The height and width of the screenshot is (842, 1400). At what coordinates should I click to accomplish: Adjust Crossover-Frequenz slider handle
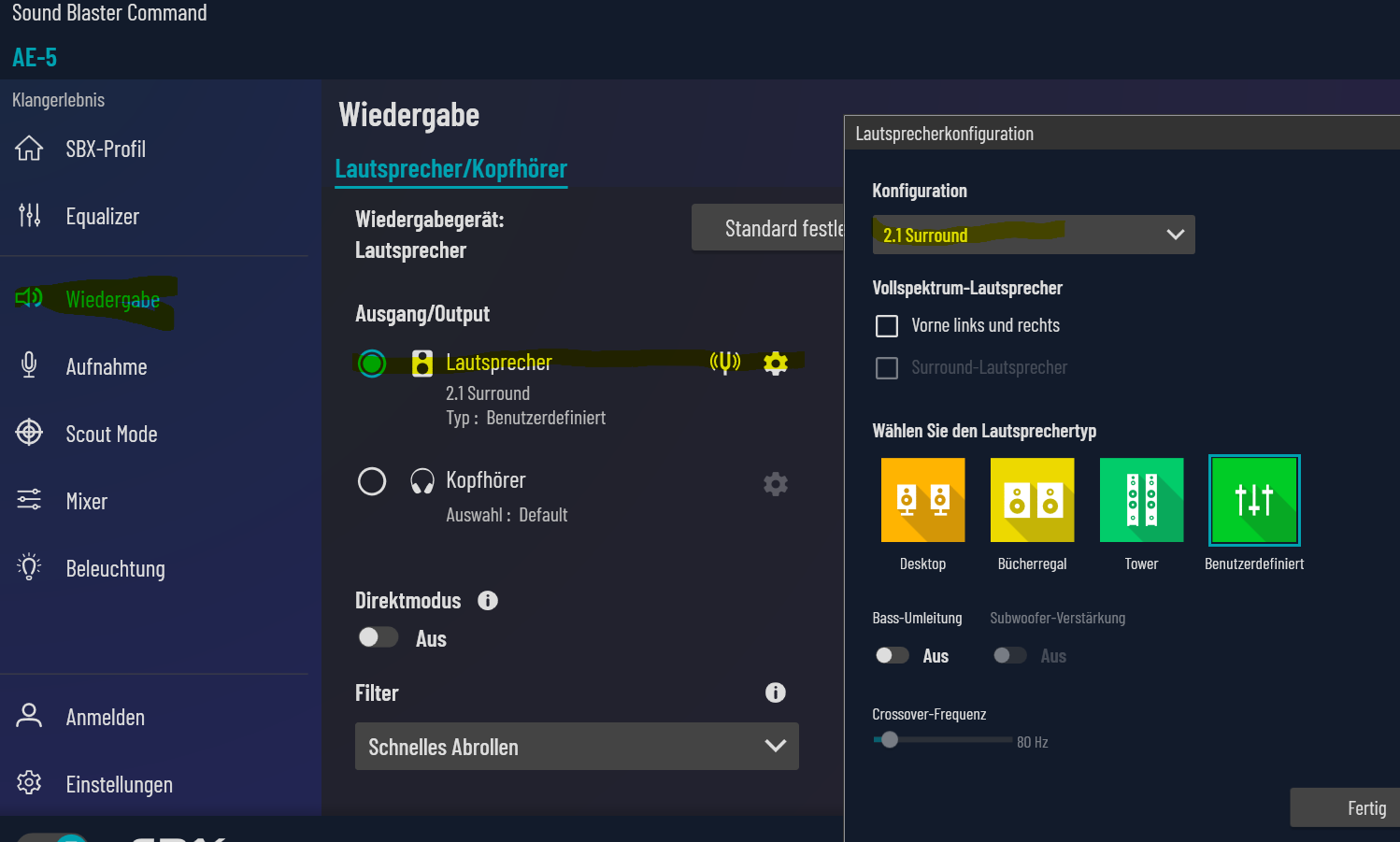click(889, 740)
